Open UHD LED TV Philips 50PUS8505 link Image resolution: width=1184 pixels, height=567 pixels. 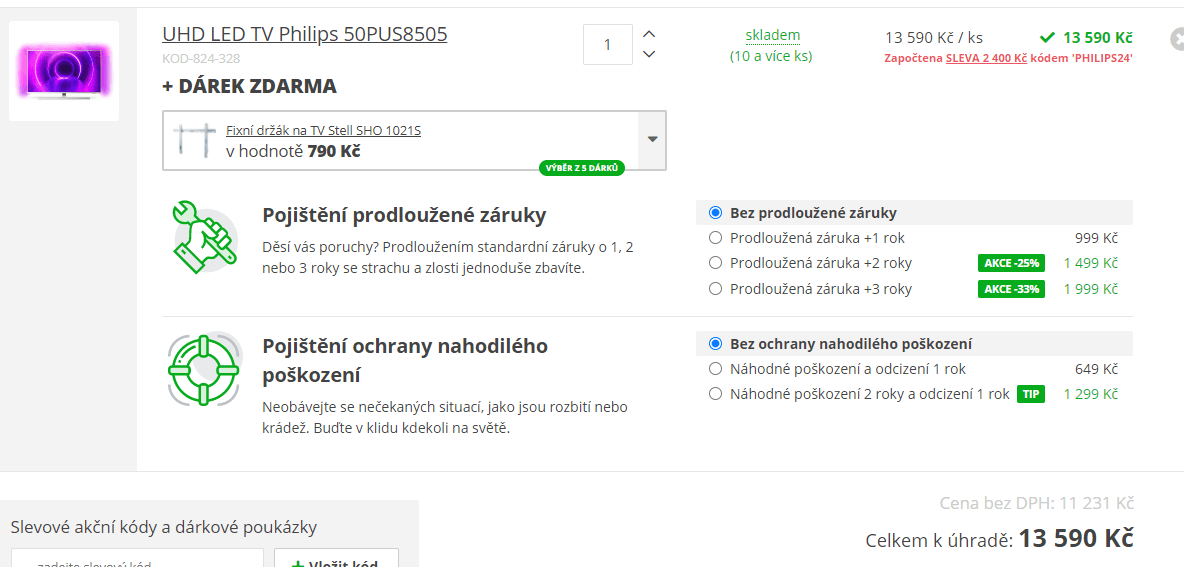[x=304, y=34]
